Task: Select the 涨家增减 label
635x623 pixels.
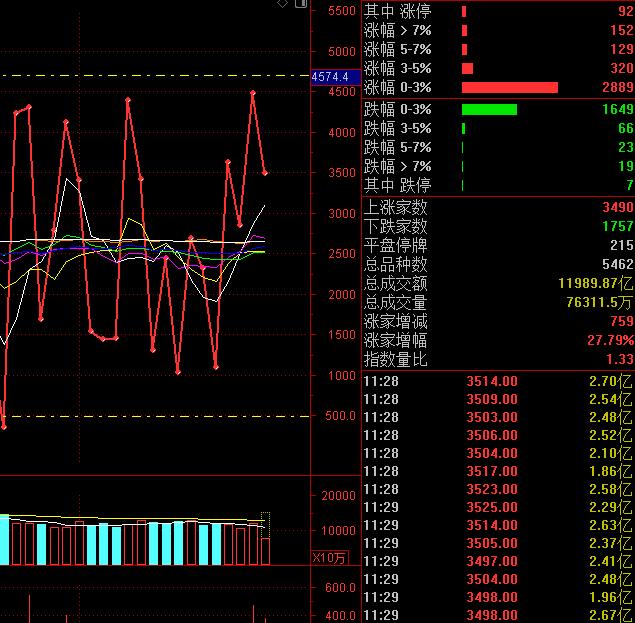Action: click(x=395, y=322)
